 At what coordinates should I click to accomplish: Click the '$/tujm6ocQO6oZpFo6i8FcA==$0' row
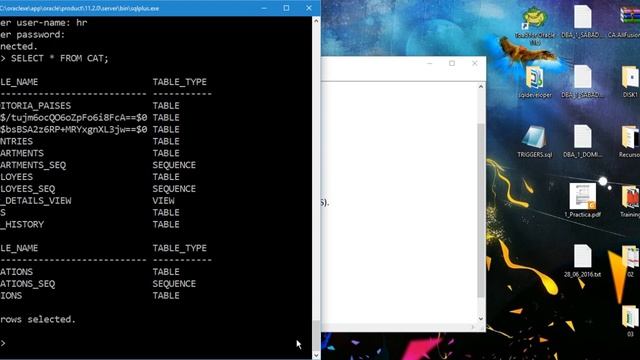(x=90, y=118)
